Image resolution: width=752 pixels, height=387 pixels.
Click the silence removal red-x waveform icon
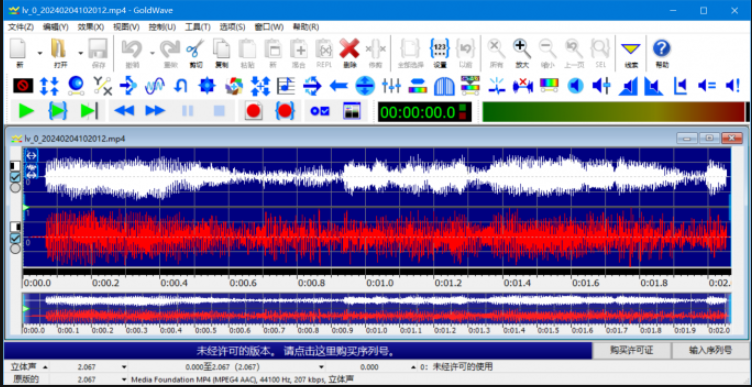(x=523, y=86)
